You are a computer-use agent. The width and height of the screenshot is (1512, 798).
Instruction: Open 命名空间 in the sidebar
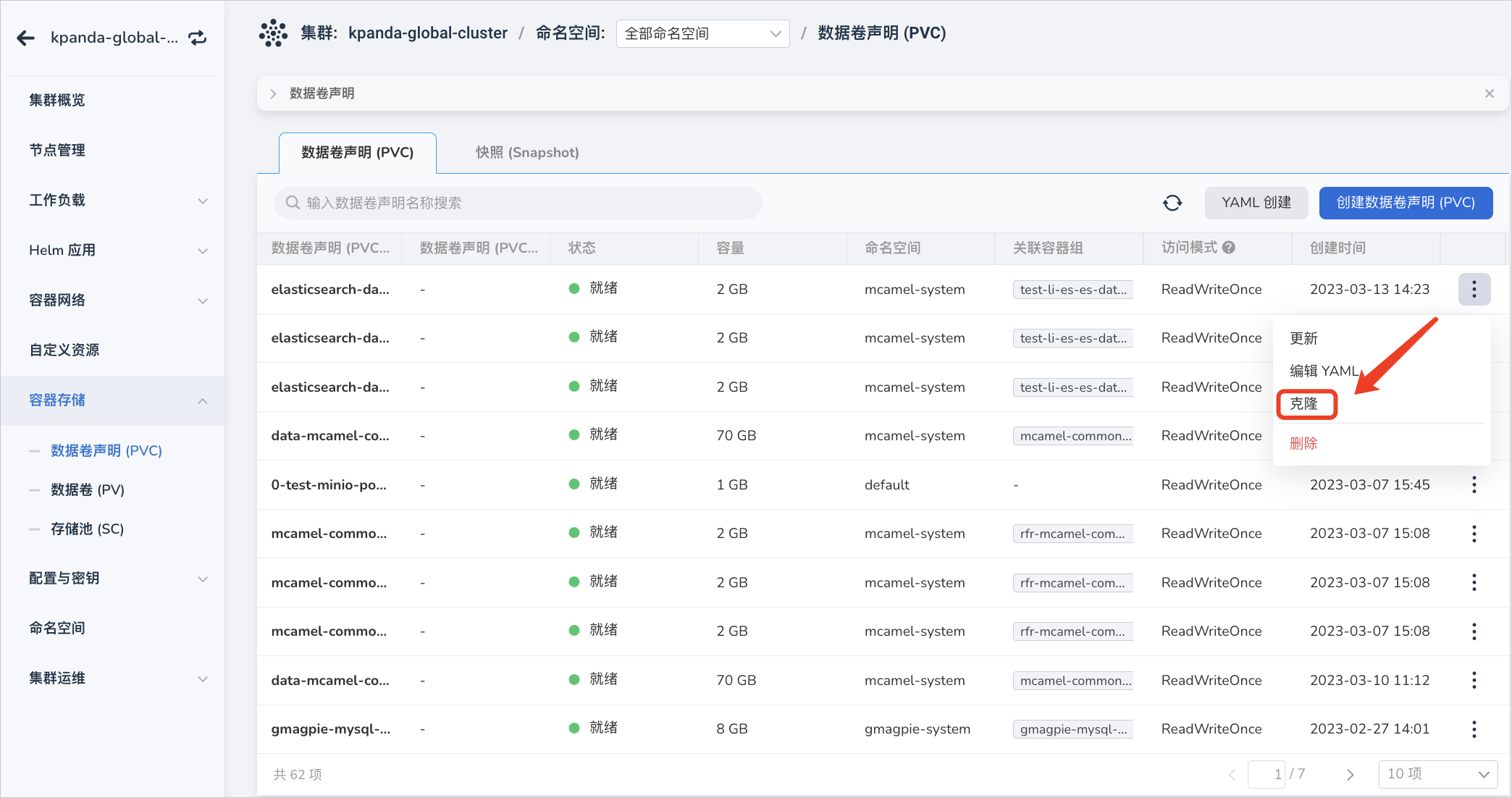(x=57, y=628)
